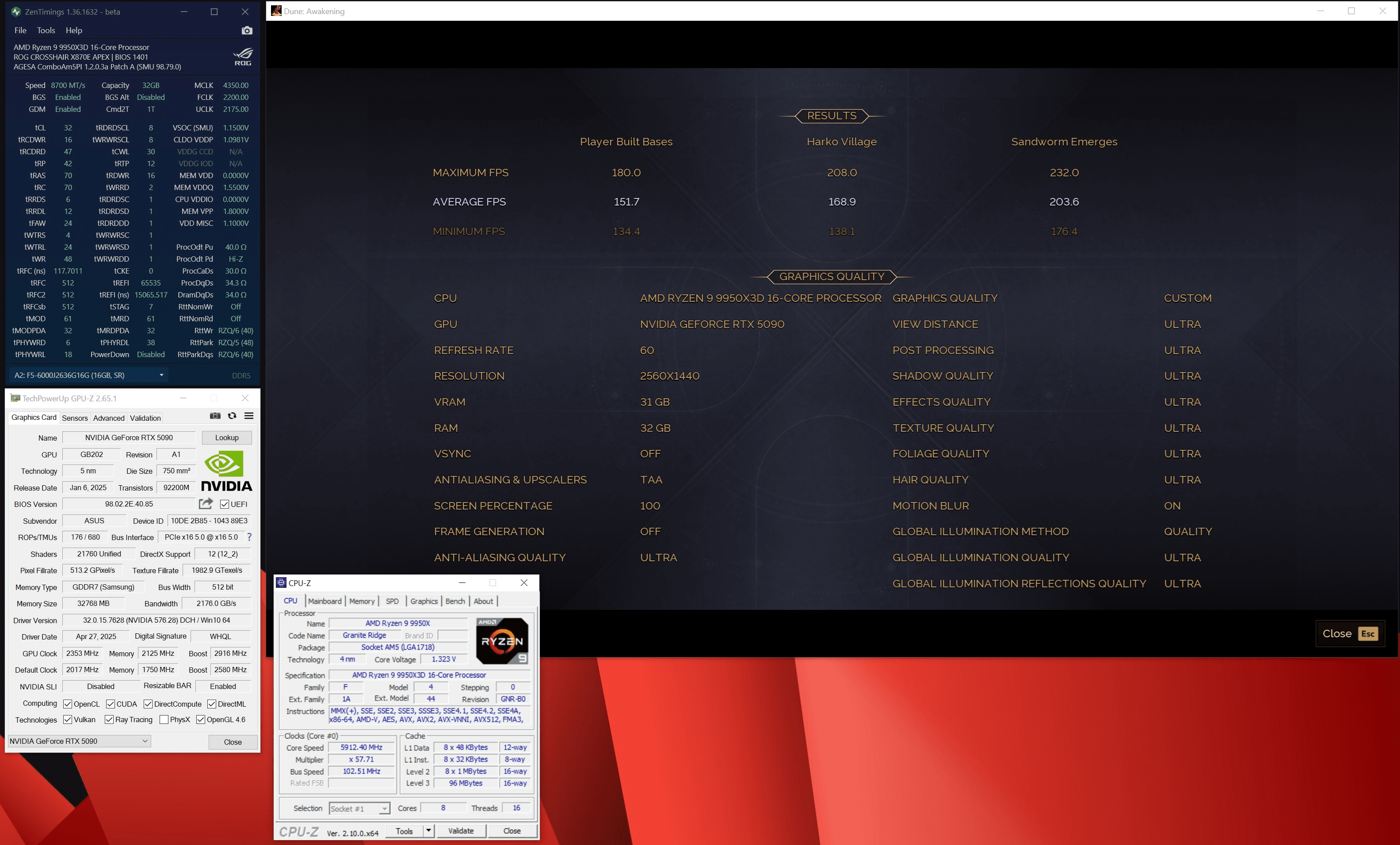The height and width of the screenshot is (845, 1400).
Task: Click the Tools button in CPU-Z
Action: point(404,831)
